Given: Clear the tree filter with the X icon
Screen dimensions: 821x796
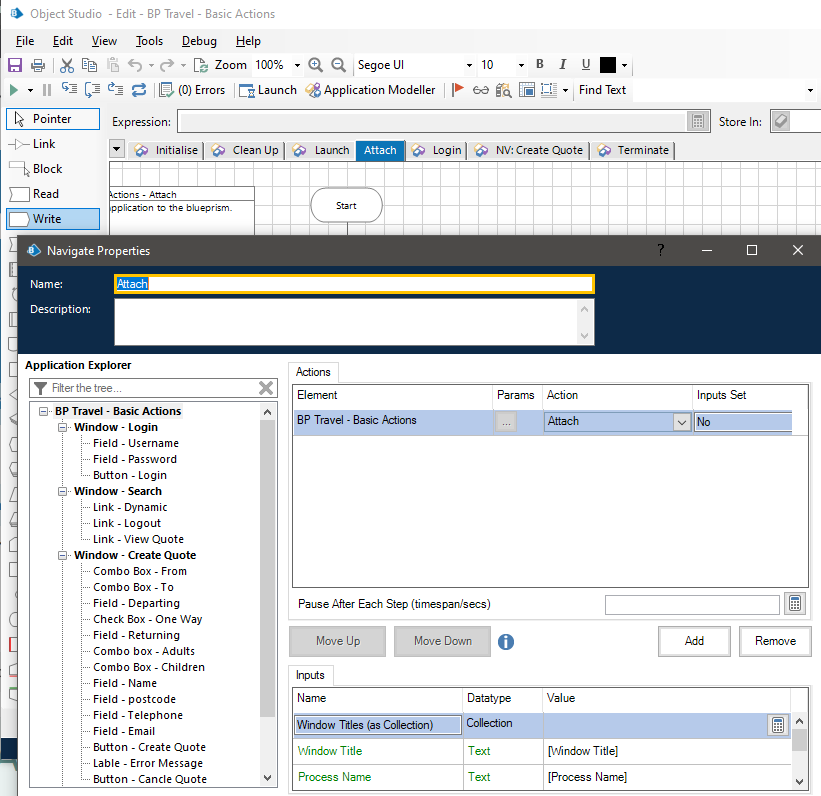Looking at the screenshot, I should click(266, 388).
